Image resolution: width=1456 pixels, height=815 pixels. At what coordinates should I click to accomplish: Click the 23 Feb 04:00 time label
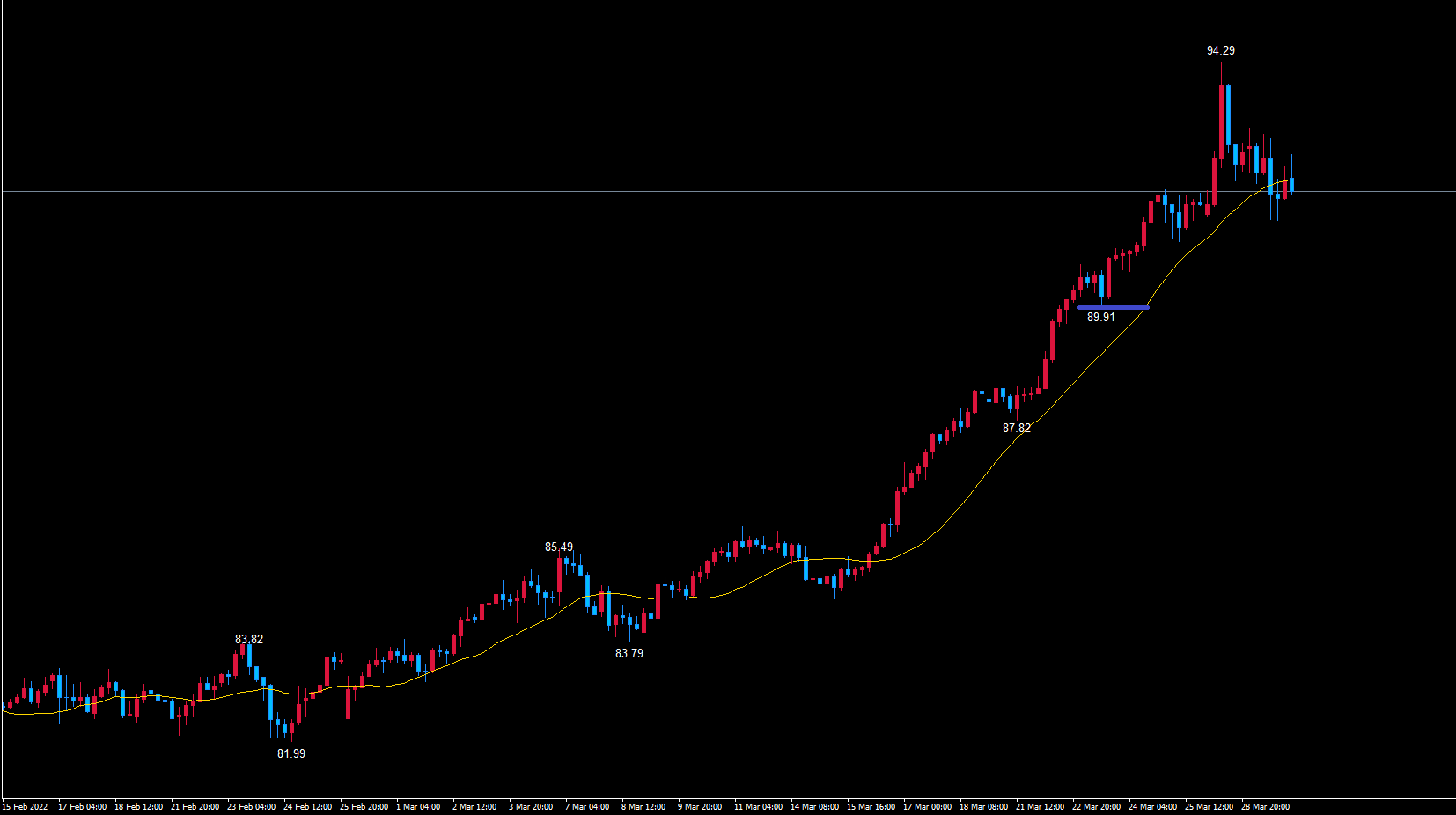click(x=251, y=807)
